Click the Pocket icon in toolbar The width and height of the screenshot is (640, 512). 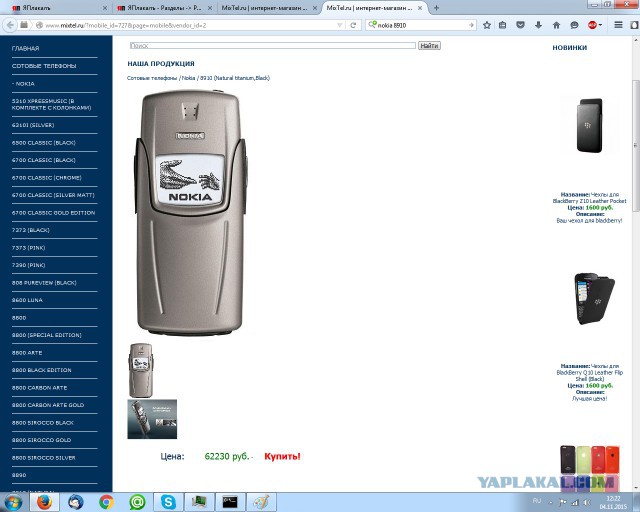point(520,25)
